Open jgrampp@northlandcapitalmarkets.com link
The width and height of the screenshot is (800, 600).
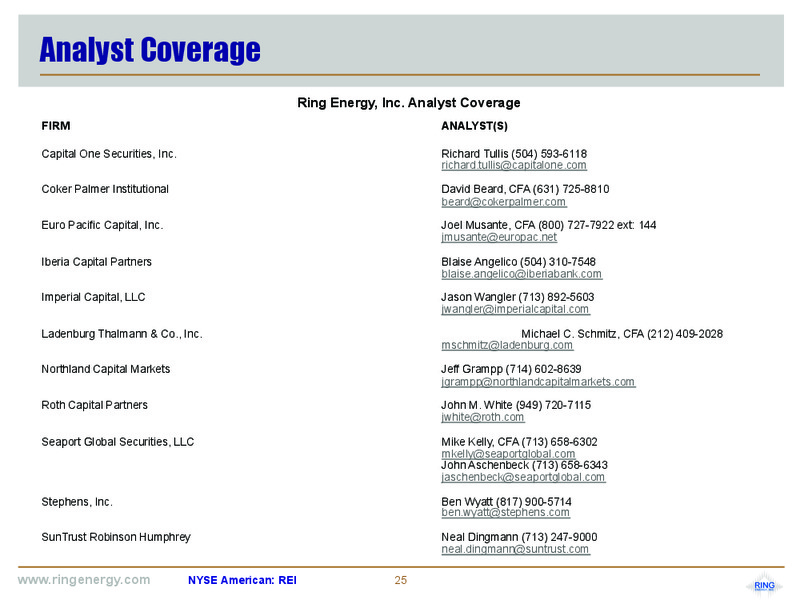coord(538,382)
